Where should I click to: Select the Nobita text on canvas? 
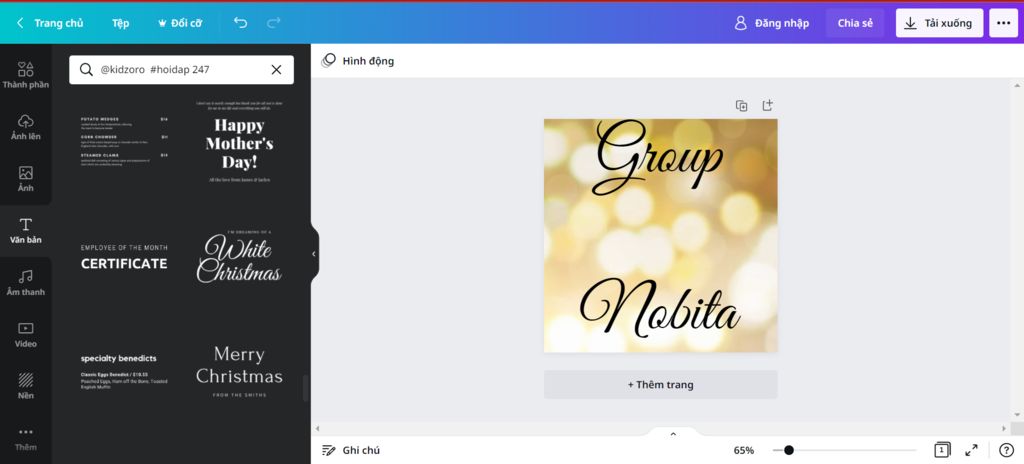660,307
